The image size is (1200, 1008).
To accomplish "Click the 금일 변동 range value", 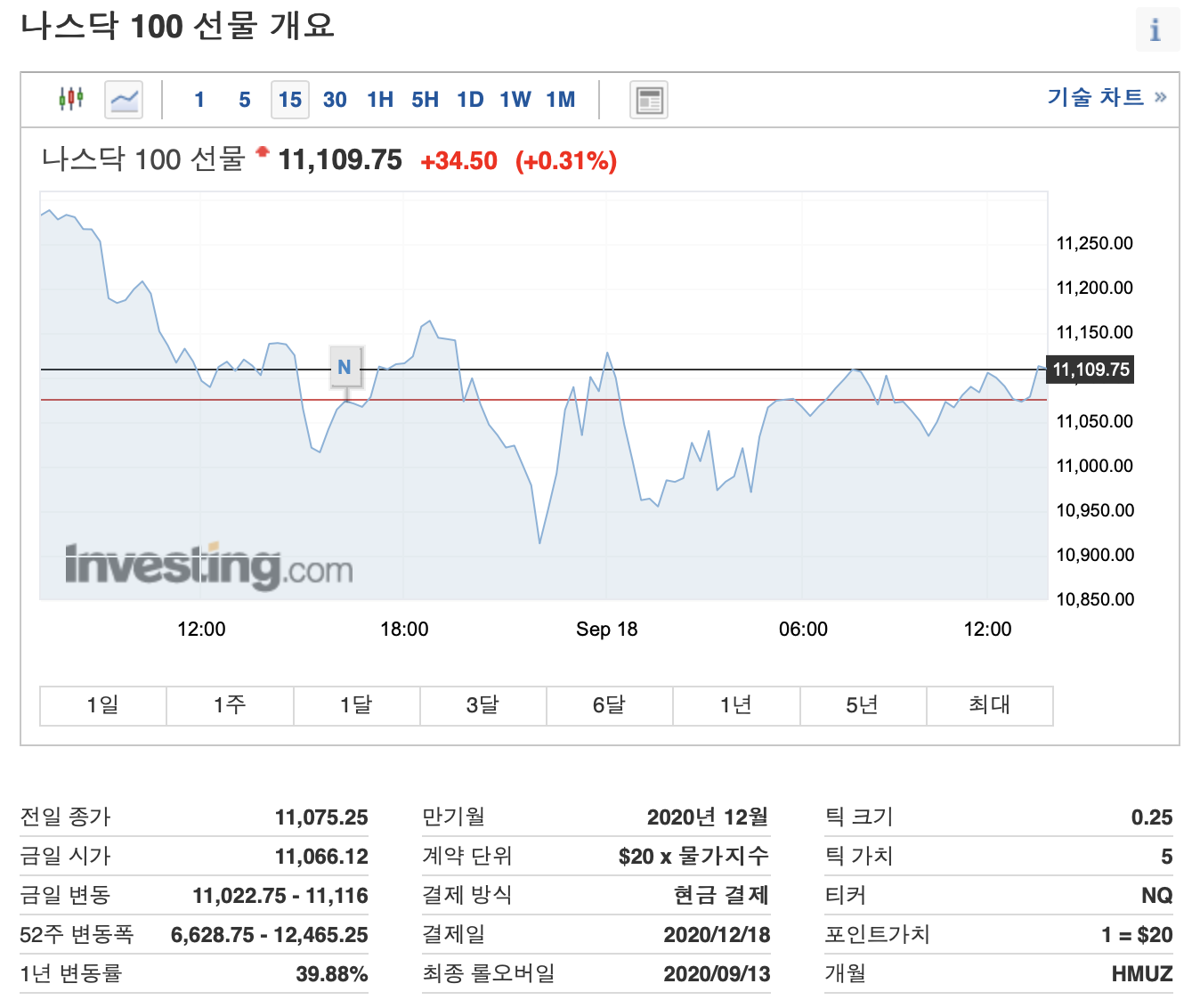I will coord(280,896).
